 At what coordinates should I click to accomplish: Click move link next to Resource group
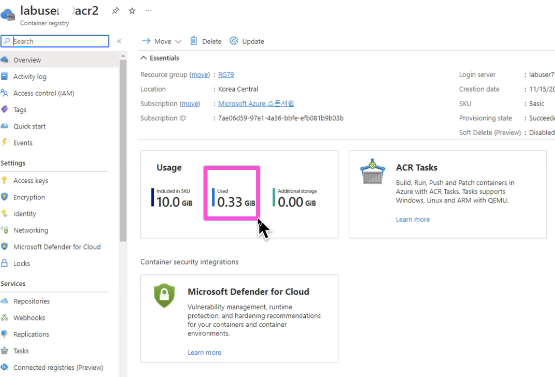200,75
